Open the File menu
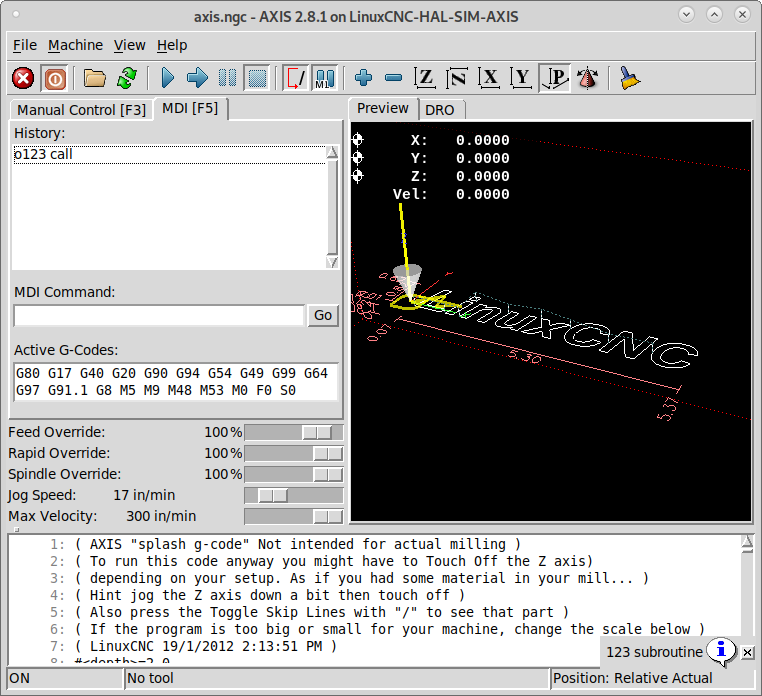This screenshot has height=696, width=762. (24, 45)
